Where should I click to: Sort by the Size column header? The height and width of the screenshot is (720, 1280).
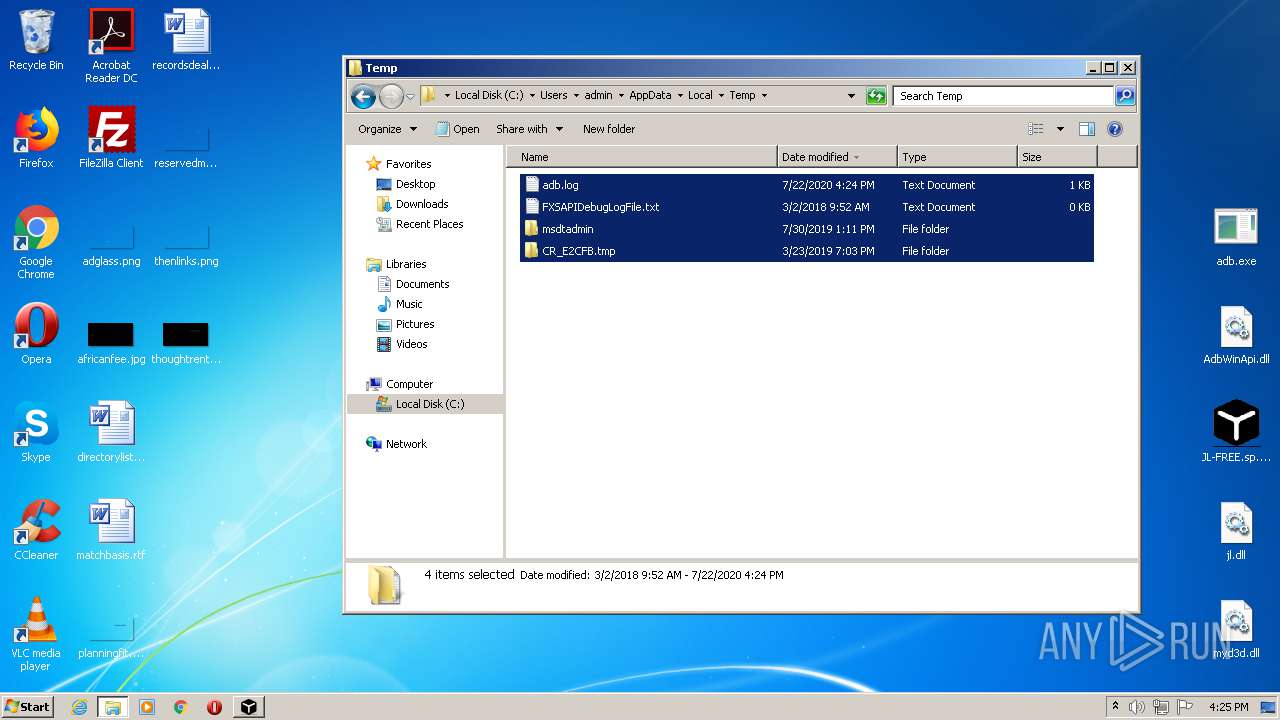(1057, 157)
